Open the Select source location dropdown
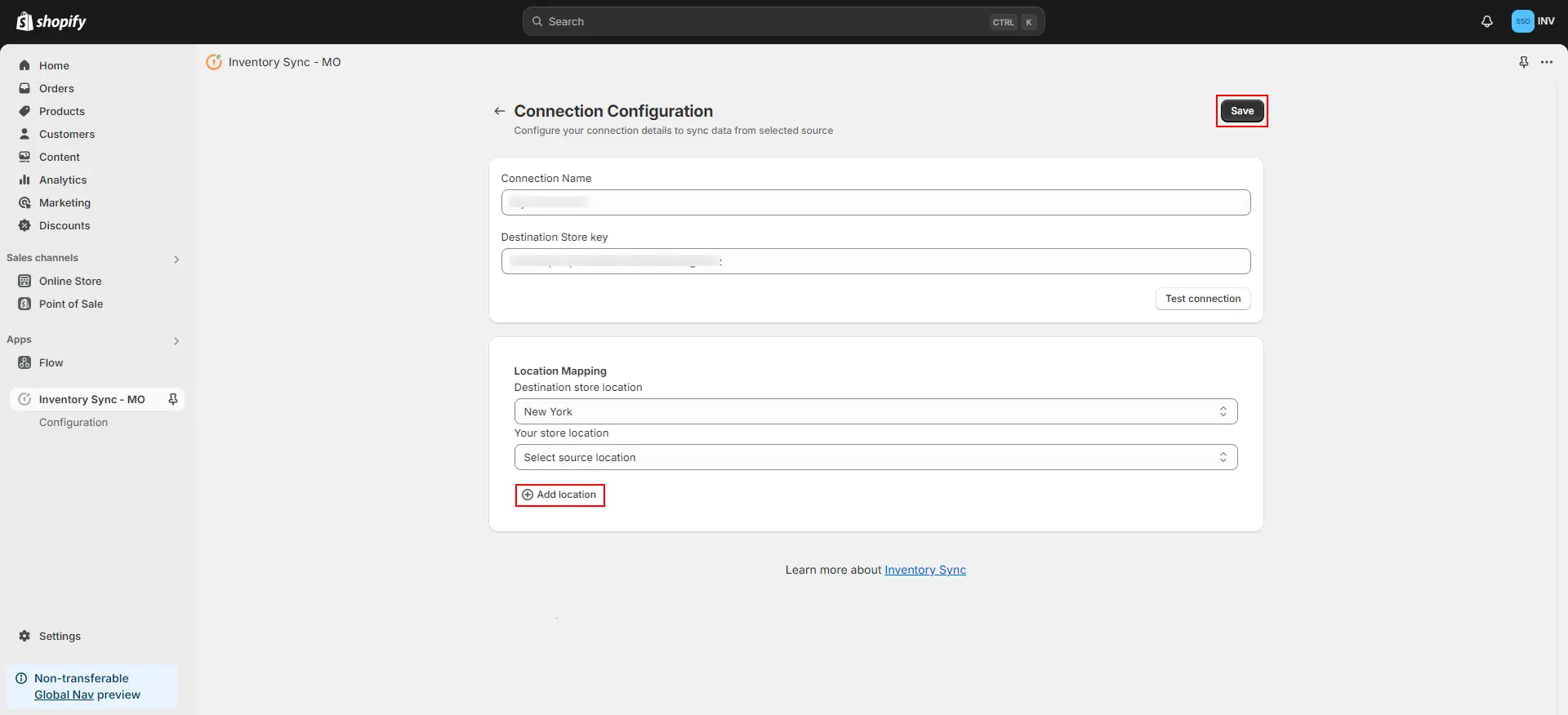 tap(875, 457)
